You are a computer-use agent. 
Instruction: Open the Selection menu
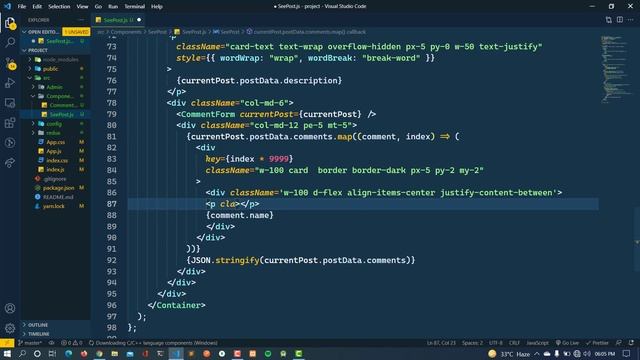(59, 7)
